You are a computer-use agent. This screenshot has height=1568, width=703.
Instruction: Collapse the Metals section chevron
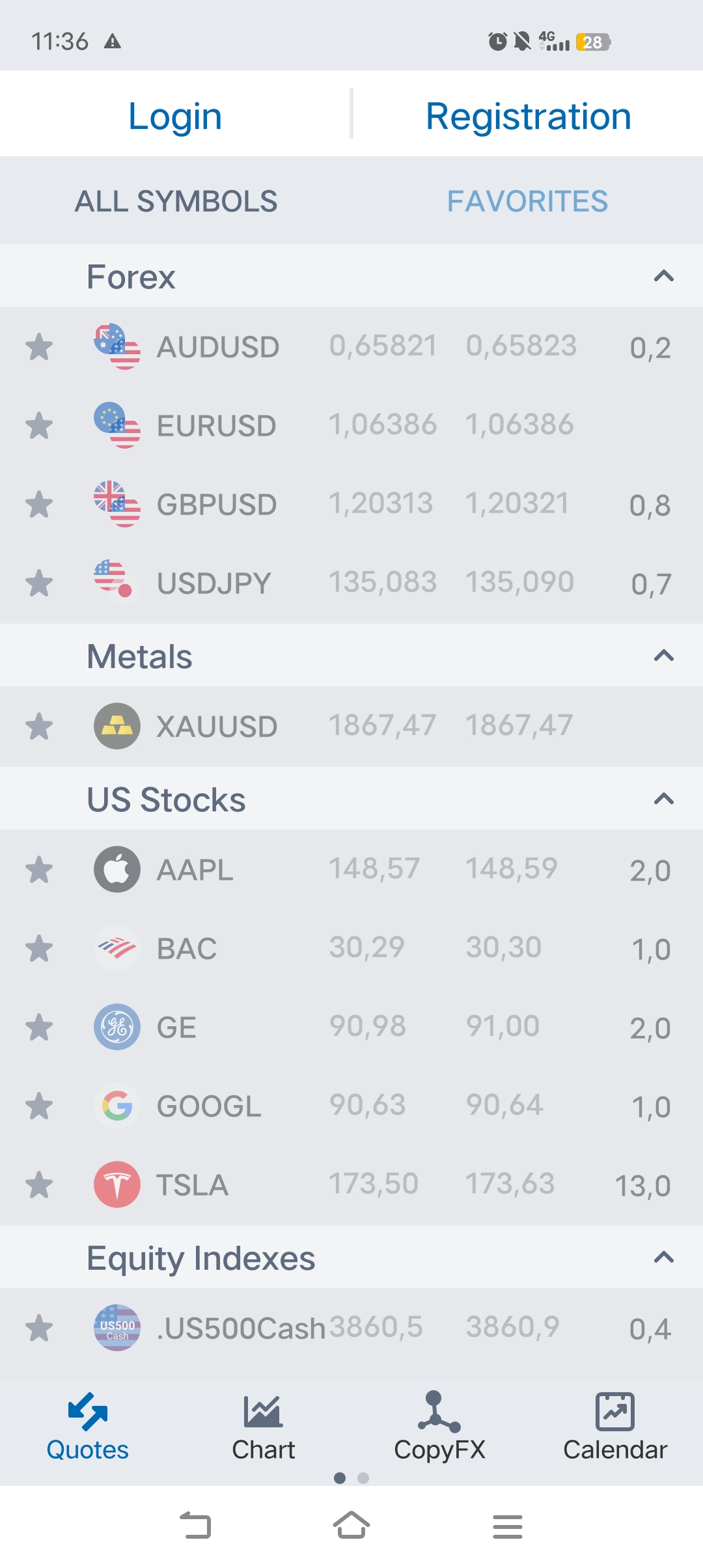(663, 656)
